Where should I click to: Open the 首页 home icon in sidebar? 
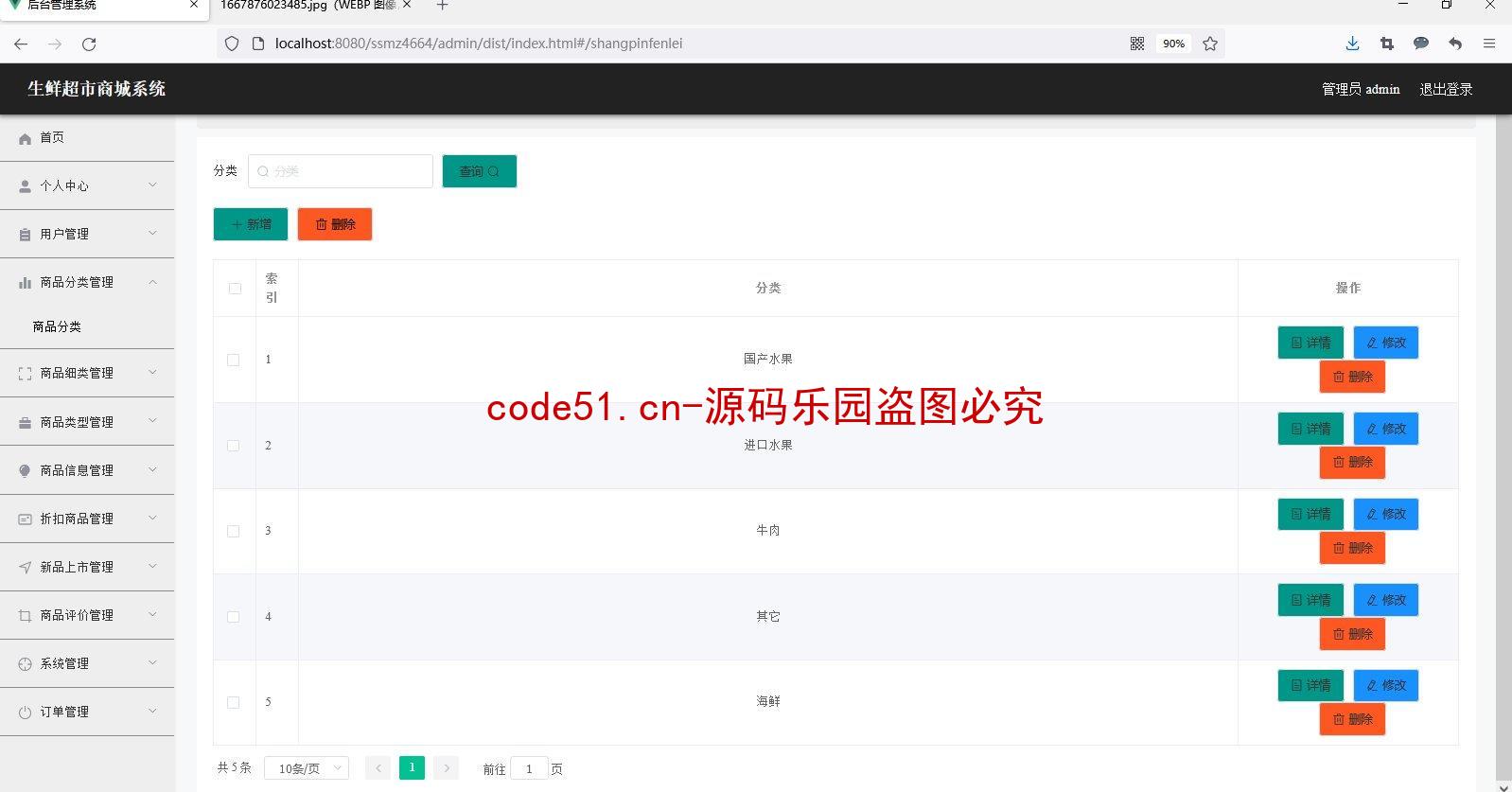(x=26, y=138)
